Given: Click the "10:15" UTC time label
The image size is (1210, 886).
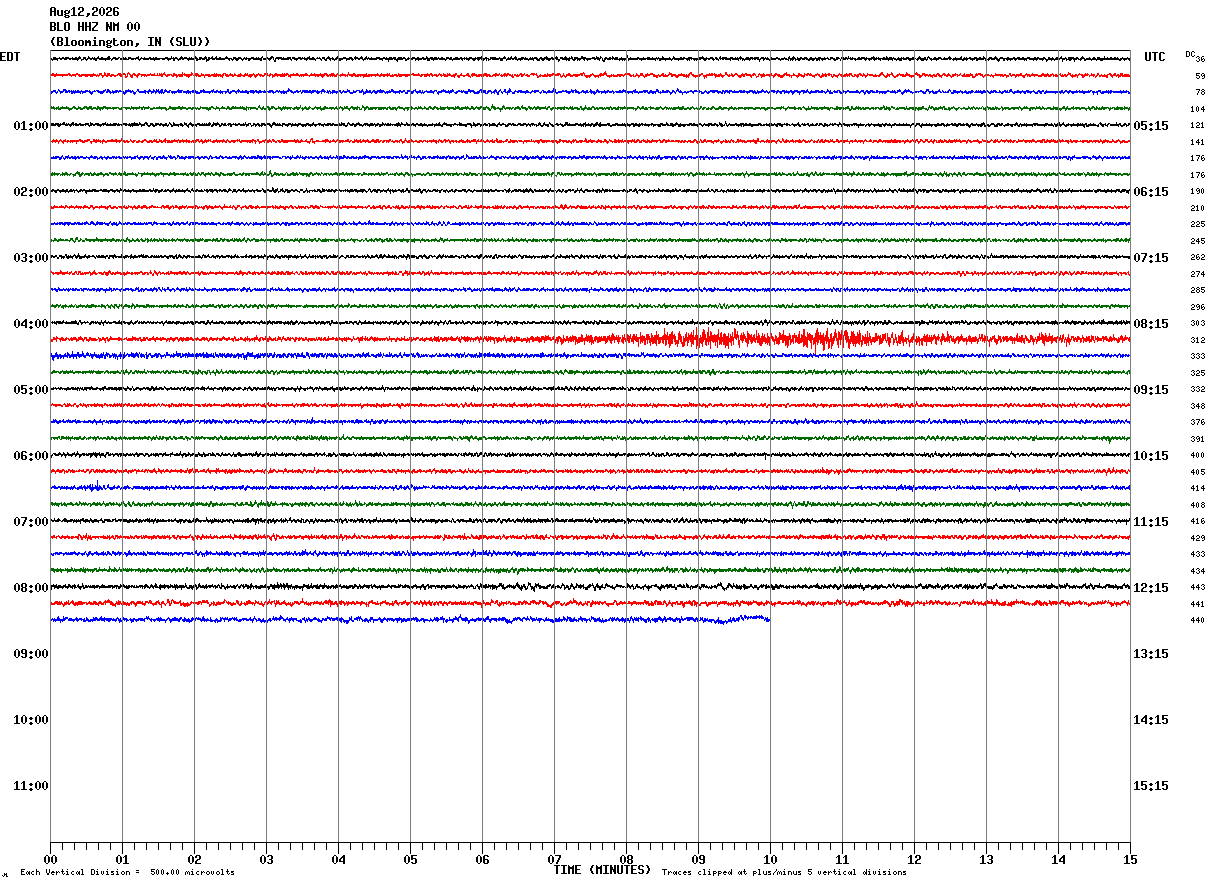Looking at the screenshot, I should click(1151, 456).
